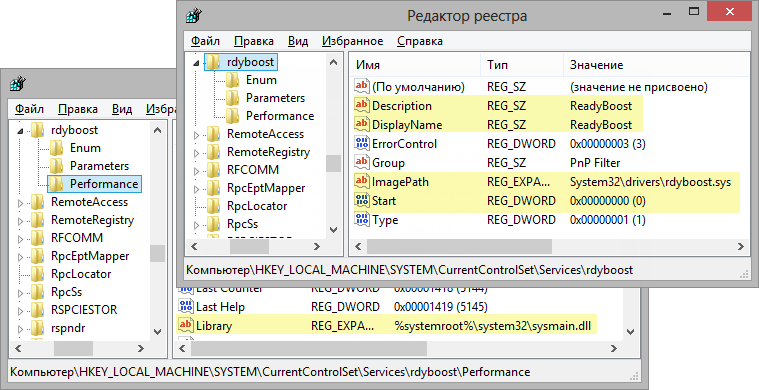
Task: Click the Library string icon in back window
Action: coord(186,325)
